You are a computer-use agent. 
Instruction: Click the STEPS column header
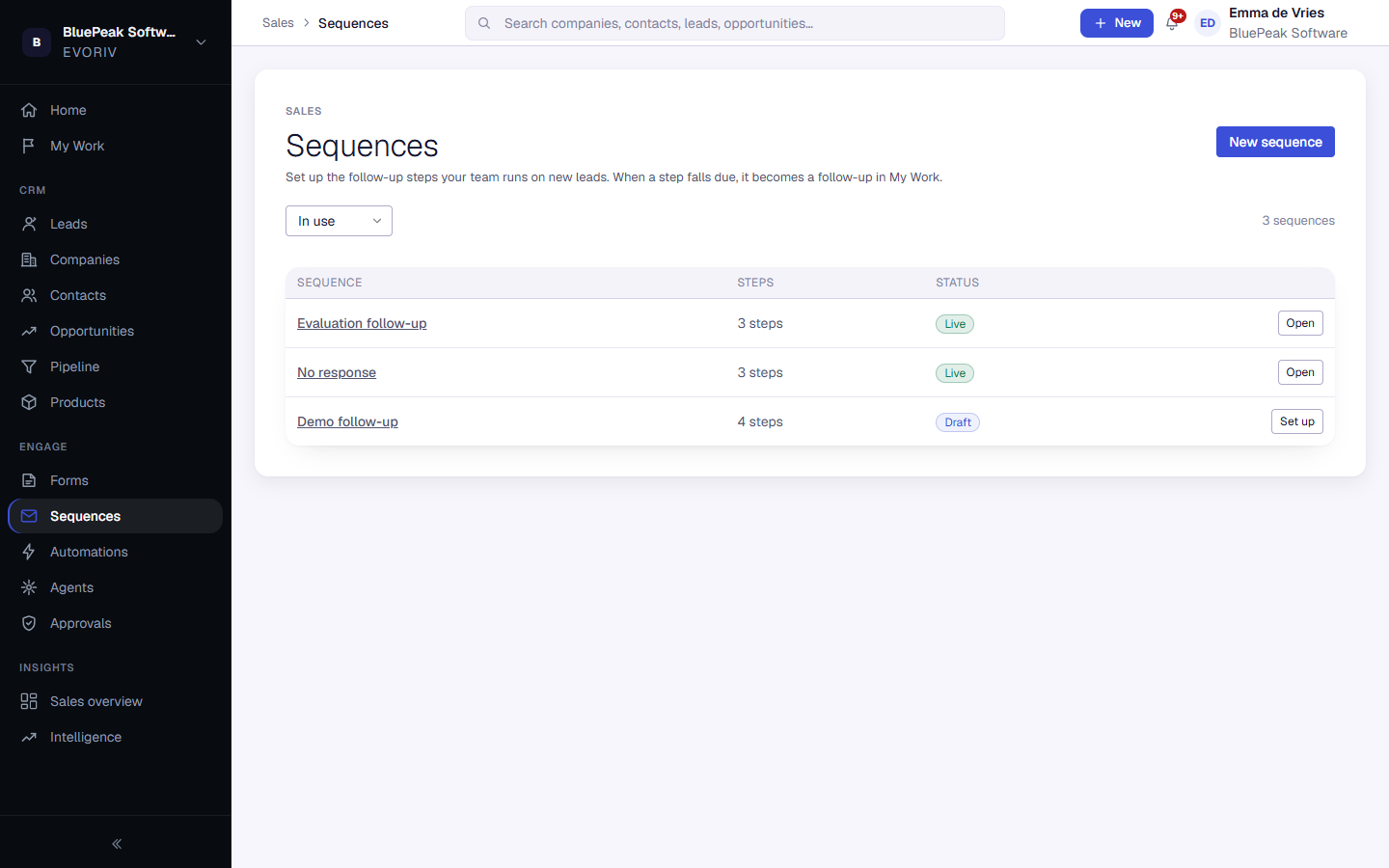(x=755, y=283)
